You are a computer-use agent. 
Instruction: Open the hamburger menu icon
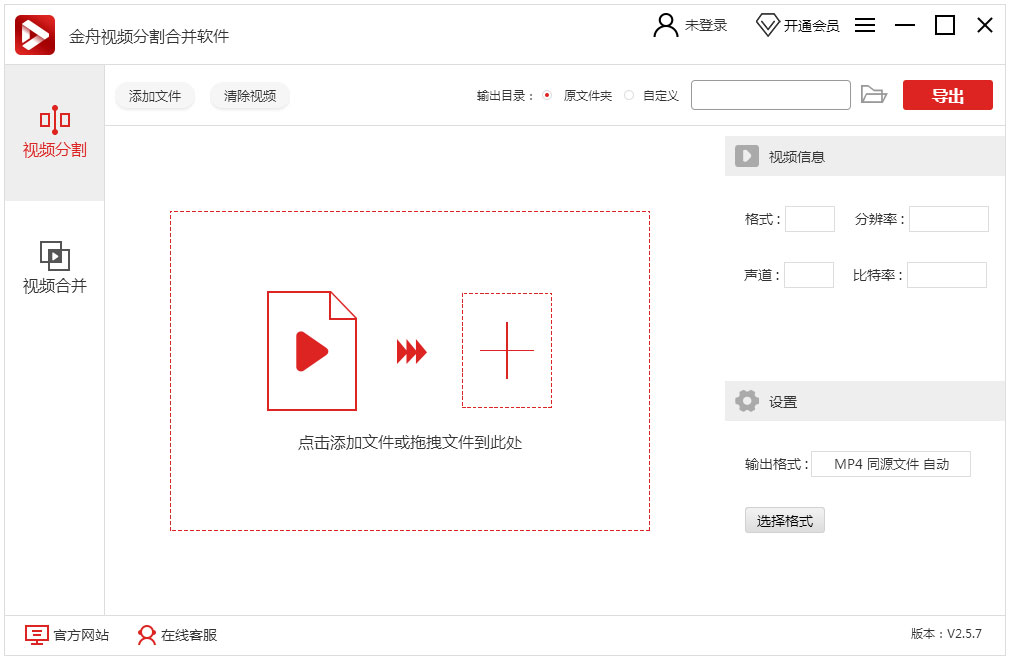pos(865,26)
